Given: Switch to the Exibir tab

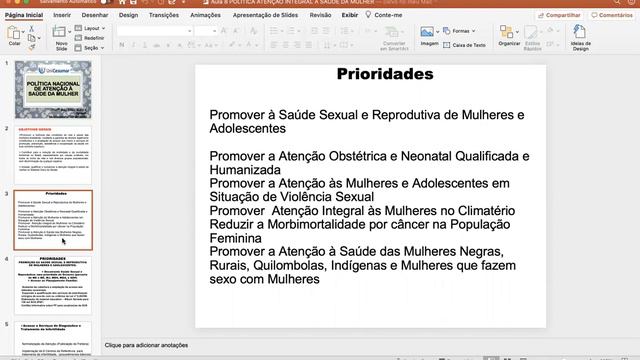Looking at the screenshot, I should [x=349, y=15].
